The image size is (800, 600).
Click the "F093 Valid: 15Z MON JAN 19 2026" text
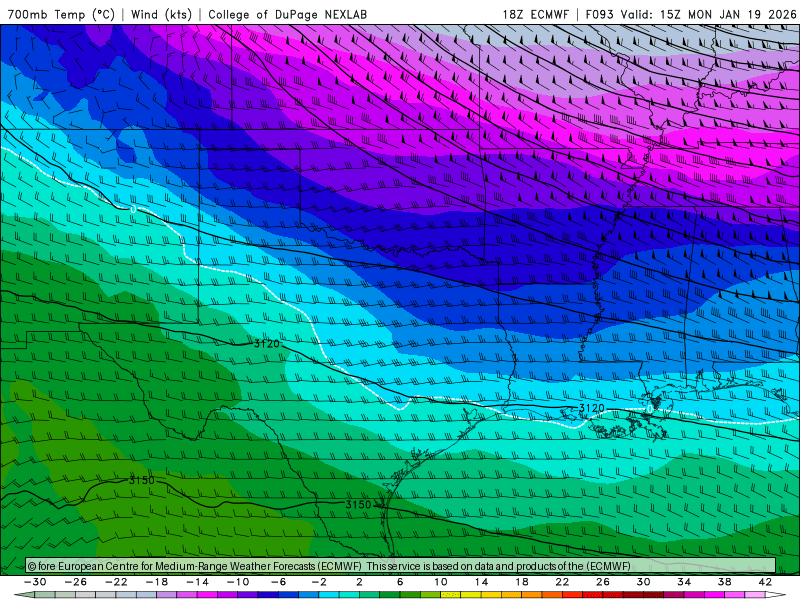pos(691,14)
